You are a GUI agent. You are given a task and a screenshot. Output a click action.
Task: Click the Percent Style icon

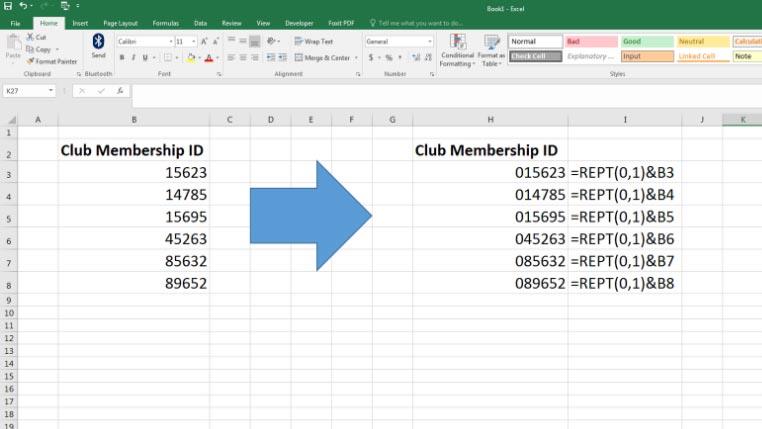pos(389,58)
